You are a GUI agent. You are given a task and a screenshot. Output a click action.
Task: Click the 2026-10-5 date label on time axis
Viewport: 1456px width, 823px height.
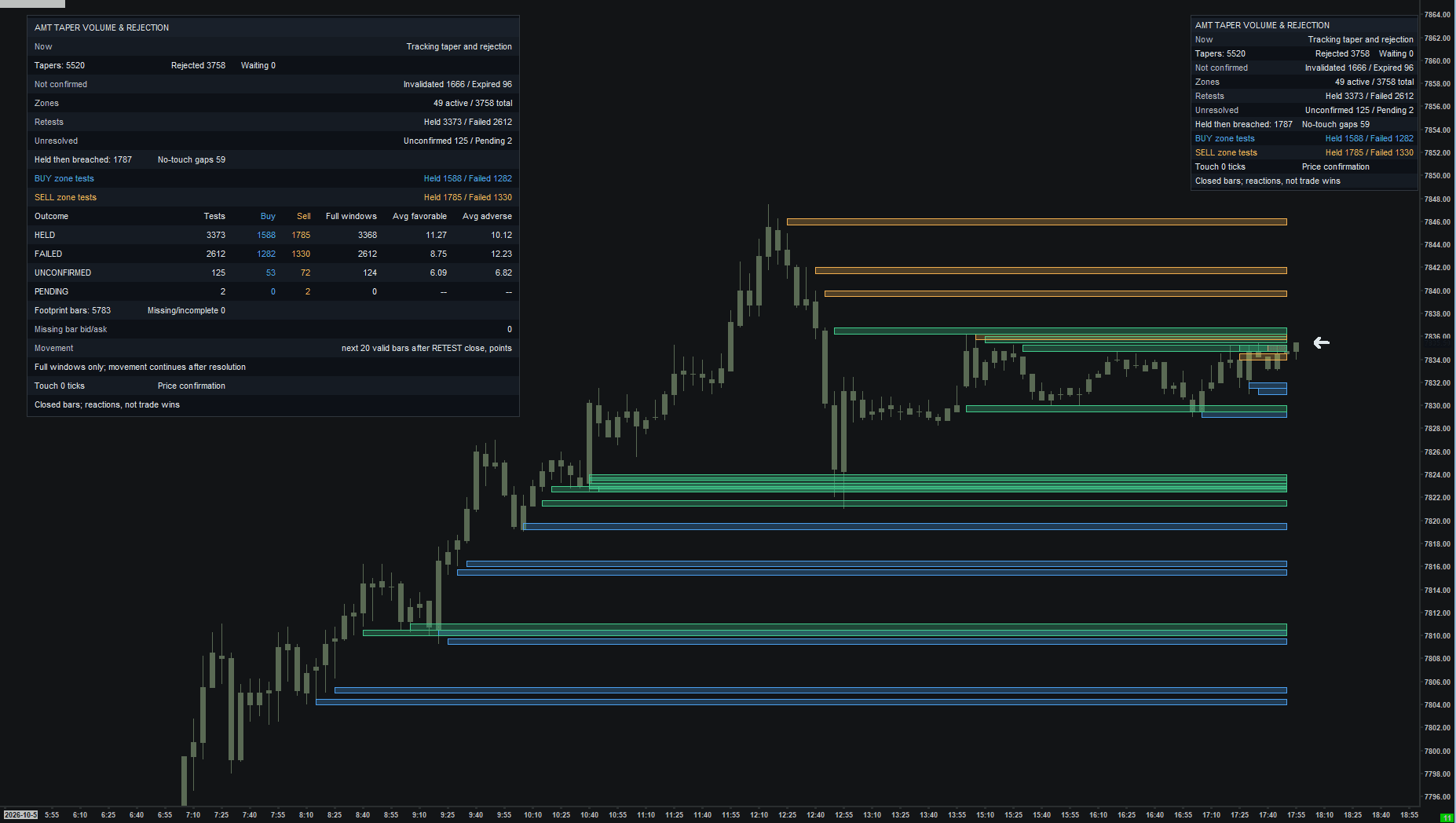click(20, 814)
